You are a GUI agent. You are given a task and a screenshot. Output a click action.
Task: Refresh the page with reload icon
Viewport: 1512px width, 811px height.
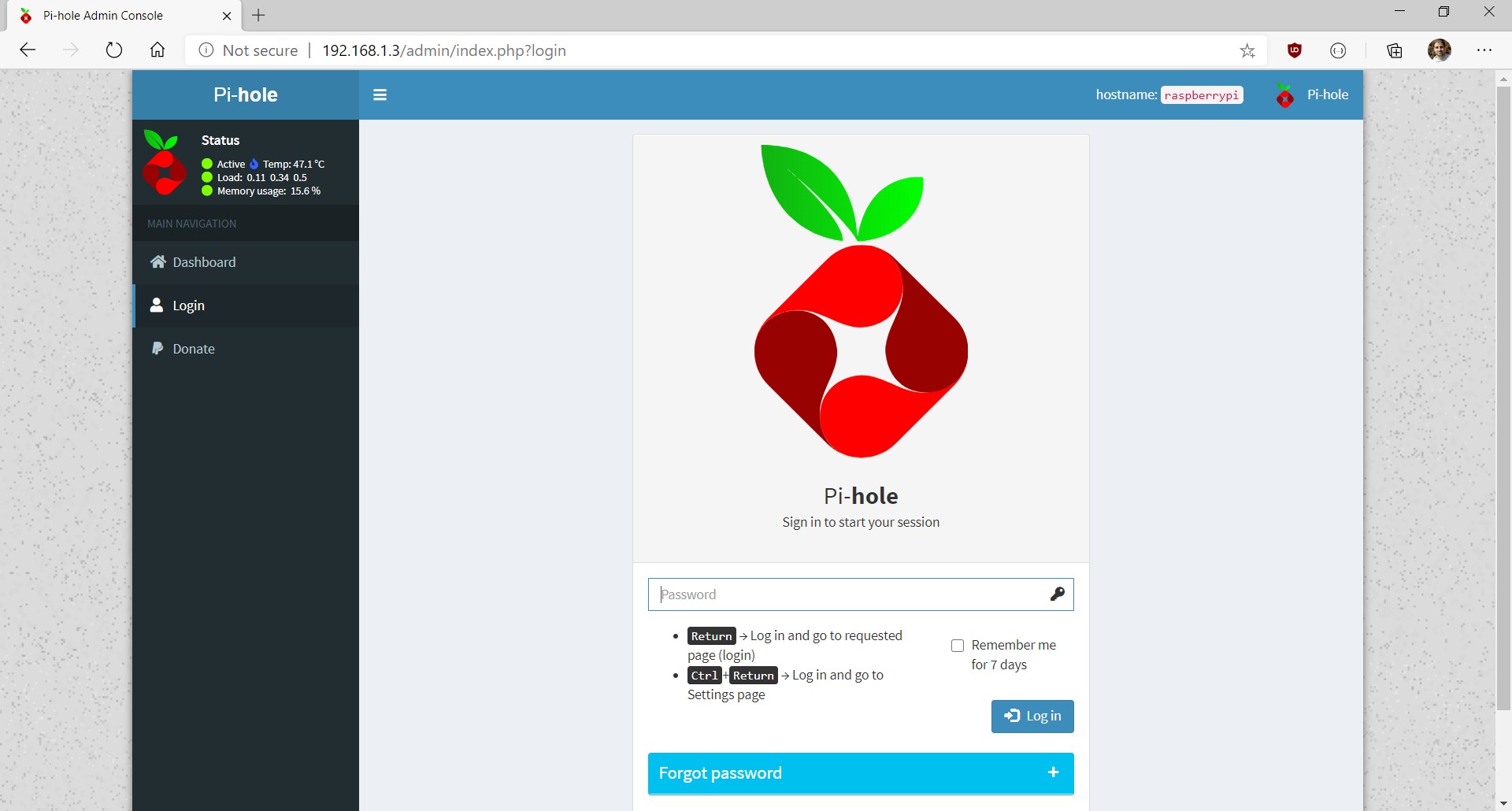pyautogui.click(x=114, y=50)
